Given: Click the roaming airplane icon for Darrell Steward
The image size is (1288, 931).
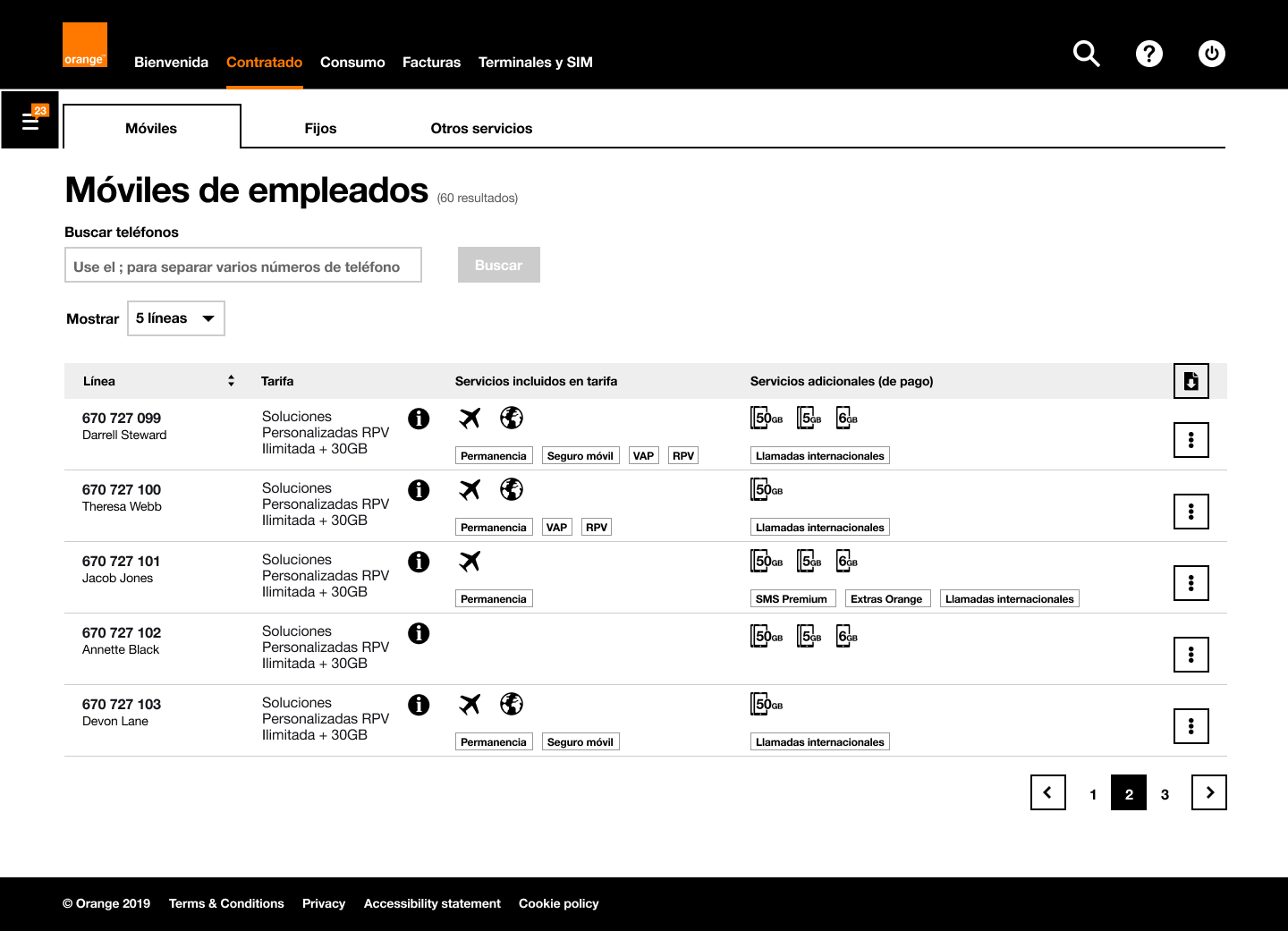Looking at the screenshot, I should tap(469, 418).
